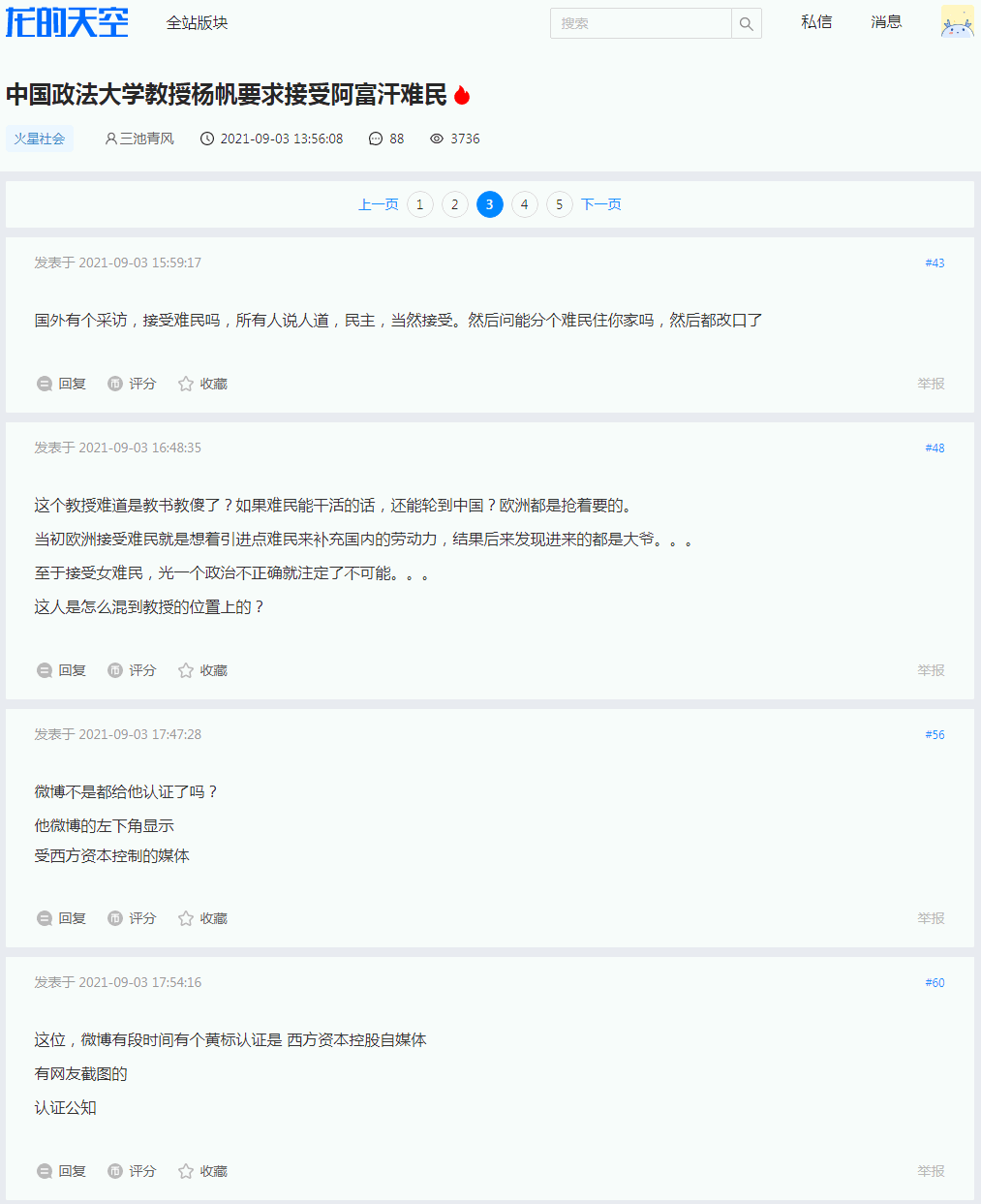Screen dimensions: 981x1204
Task: Click the reply icon on post #56
Action: click(x=45, y=918)
